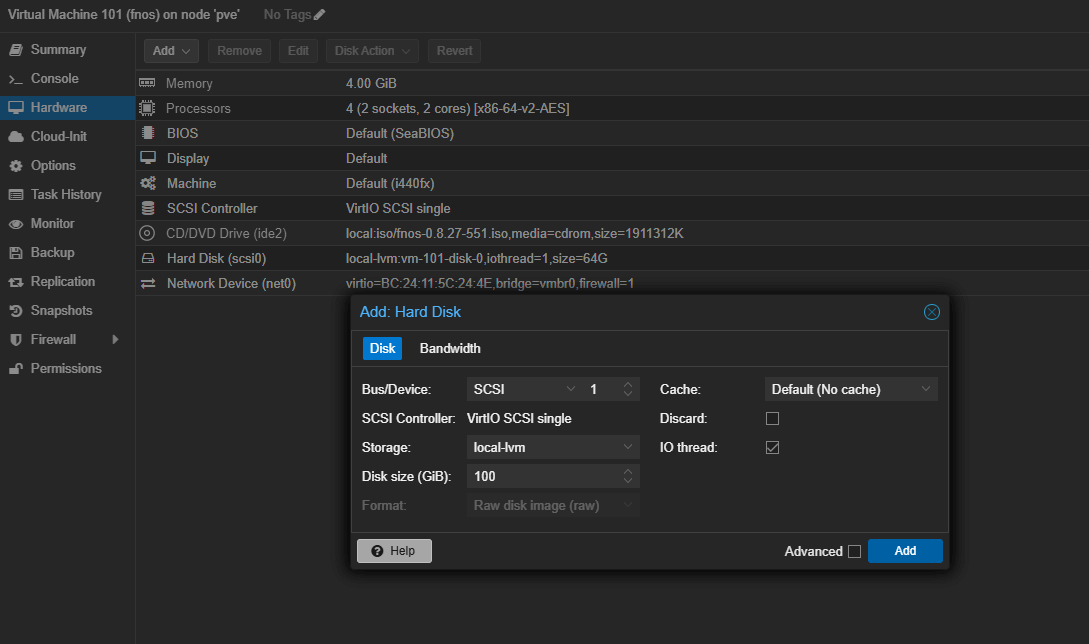The image size is (1089, 644).
Task: Open the Task History page
Action: tap(66, 195)
